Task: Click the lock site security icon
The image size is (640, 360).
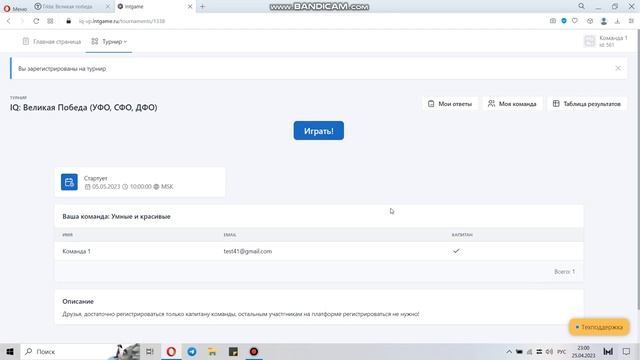Action: pyautogui.click(x=69, y=21)
